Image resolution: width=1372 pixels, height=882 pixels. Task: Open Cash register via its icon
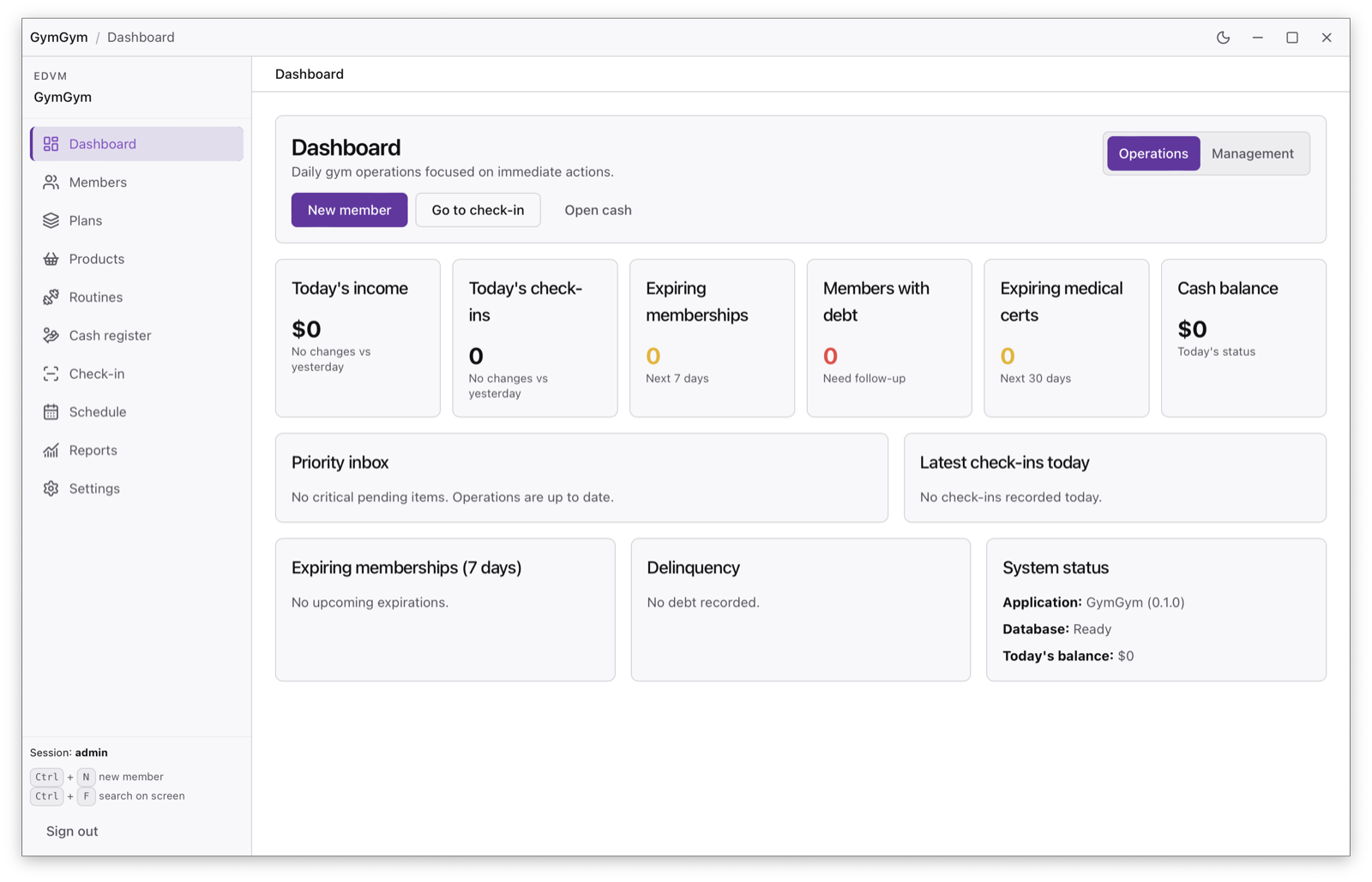51,335
